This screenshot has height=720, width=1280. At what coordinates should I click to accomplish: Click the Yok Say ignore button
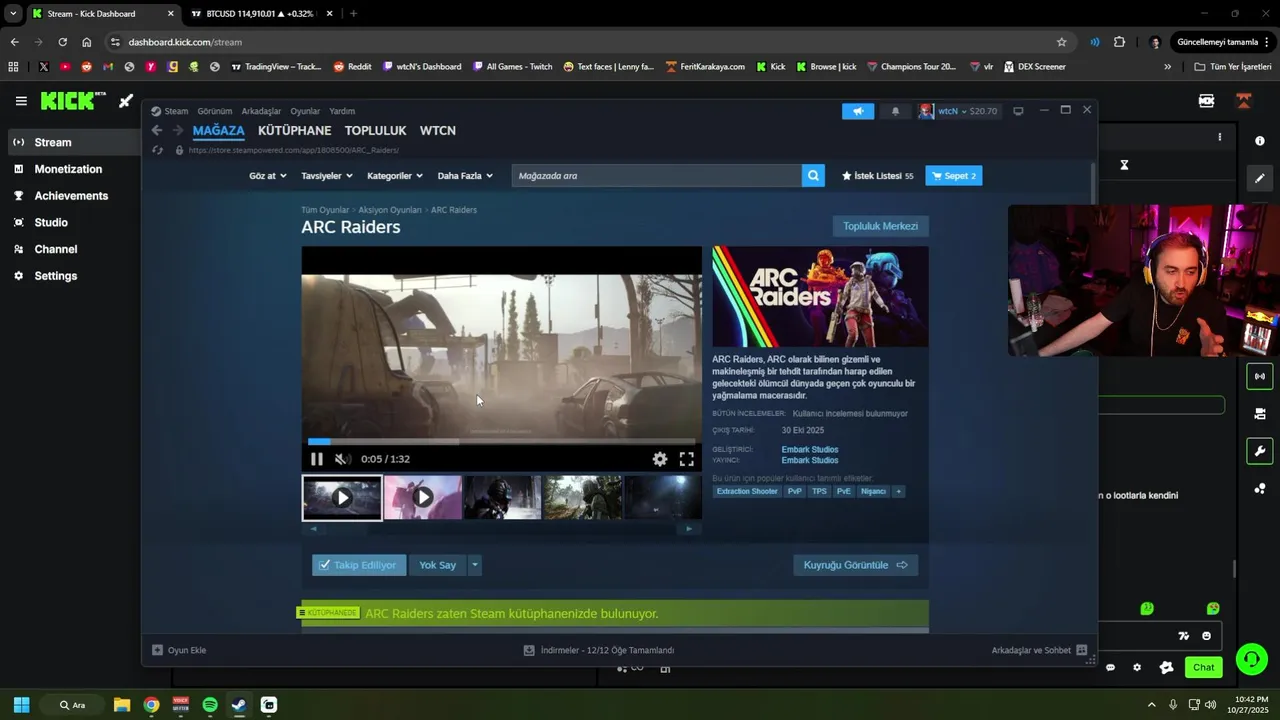[437, 565]
